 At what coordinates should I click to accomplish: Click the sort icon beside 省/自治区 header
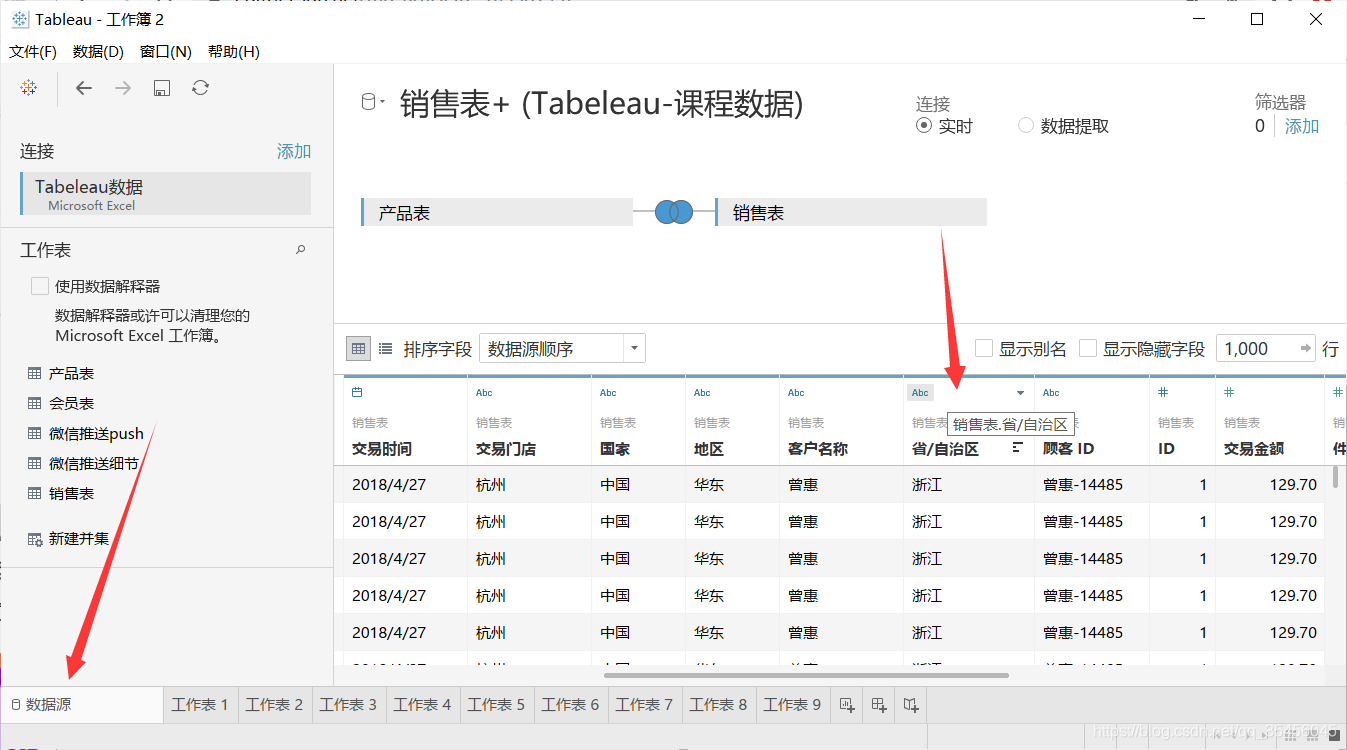pyautogui.click(x=1017, y=448)
